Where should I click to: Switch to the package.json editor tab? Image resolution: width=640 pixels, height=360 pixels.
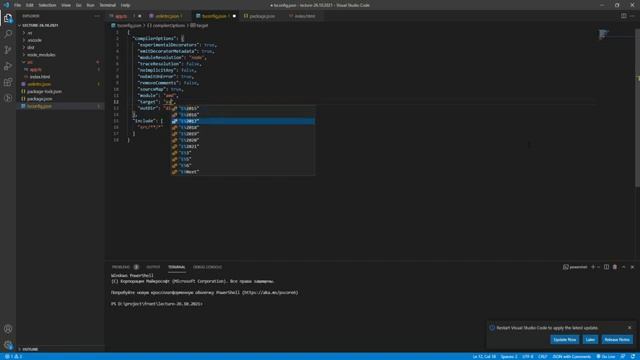tap(262, 16)
